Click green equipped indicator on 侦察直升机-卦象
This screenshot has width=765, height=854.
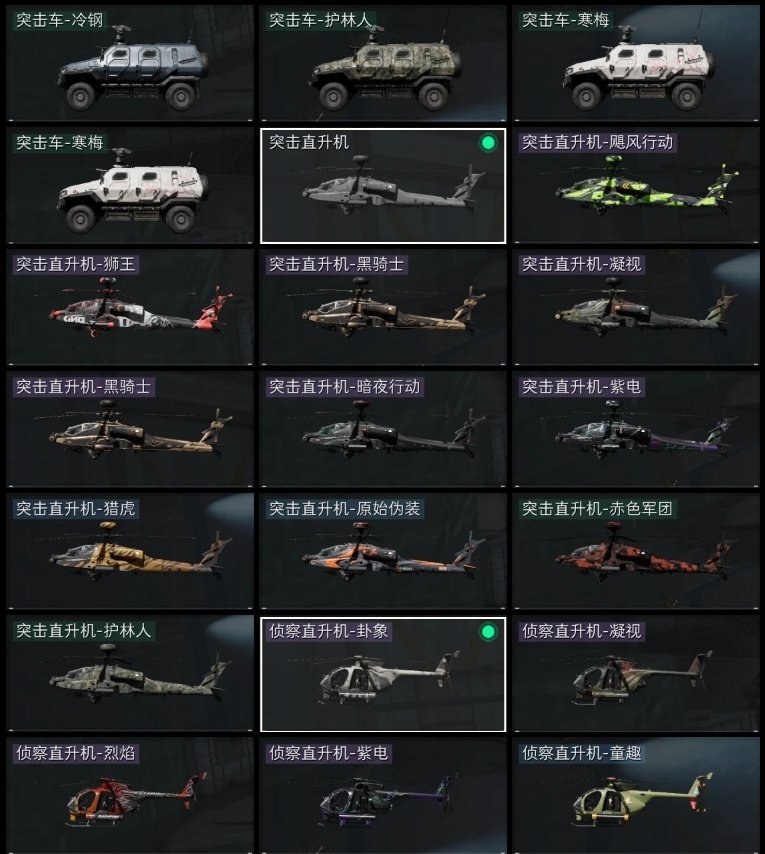click(x=488, y=631)
